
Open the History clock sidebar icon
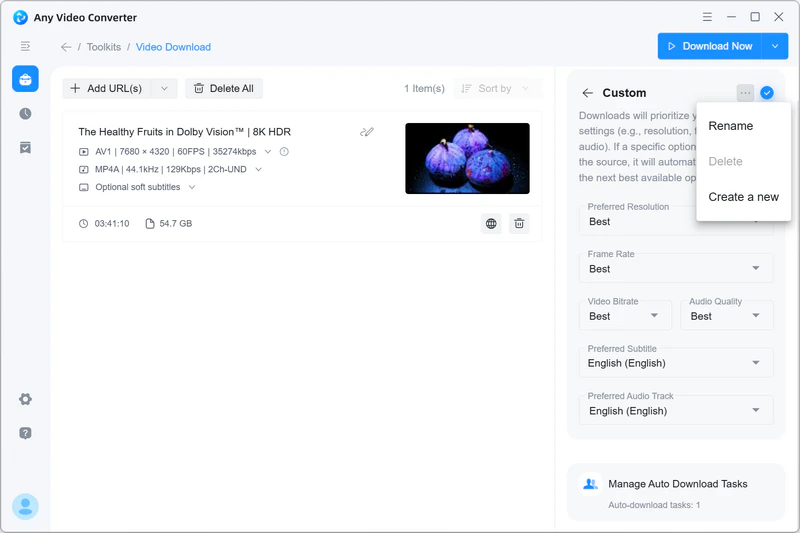point(26,113)
